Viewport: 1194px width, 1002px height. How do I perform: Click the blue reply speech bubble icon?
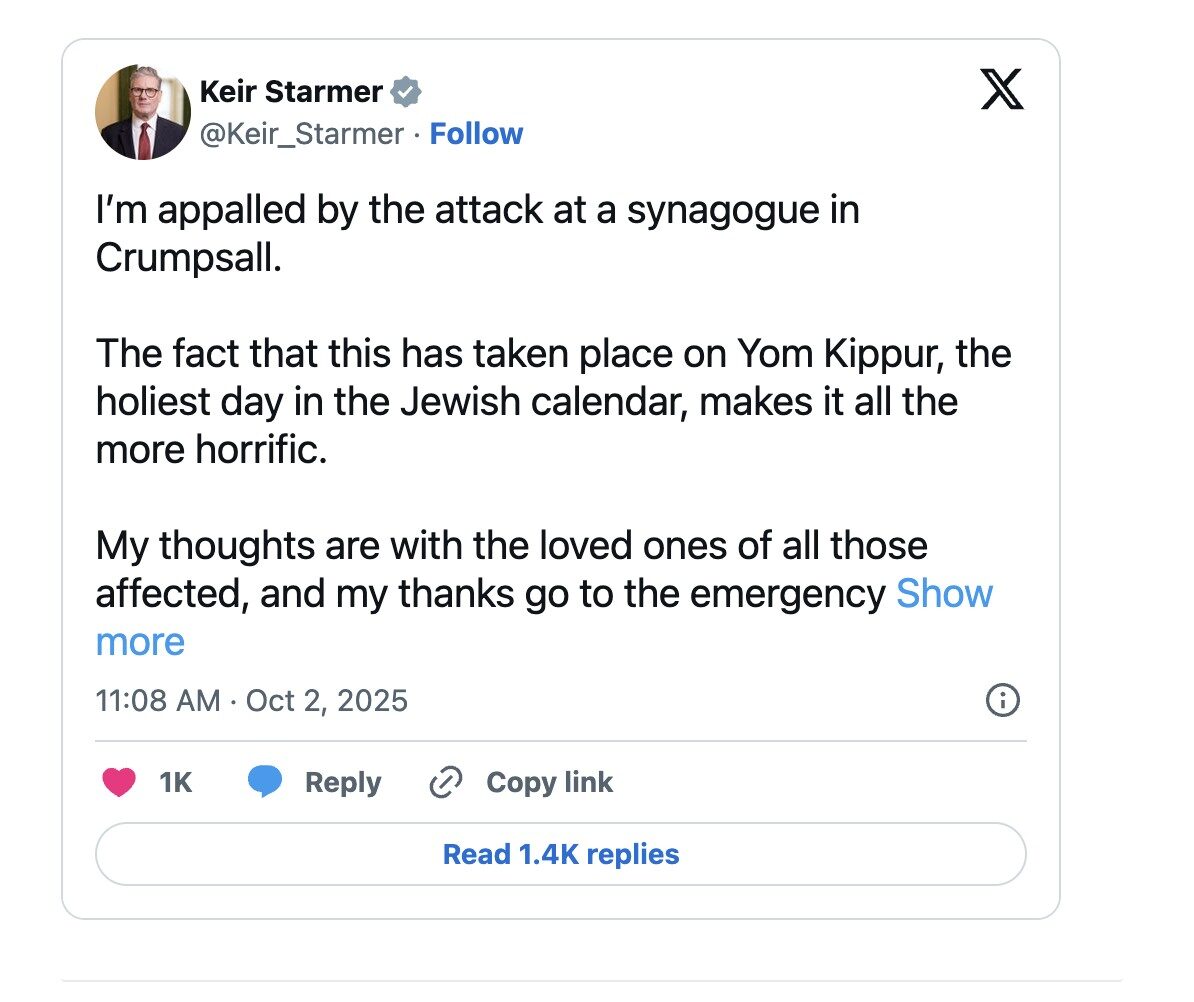point(265,782)
